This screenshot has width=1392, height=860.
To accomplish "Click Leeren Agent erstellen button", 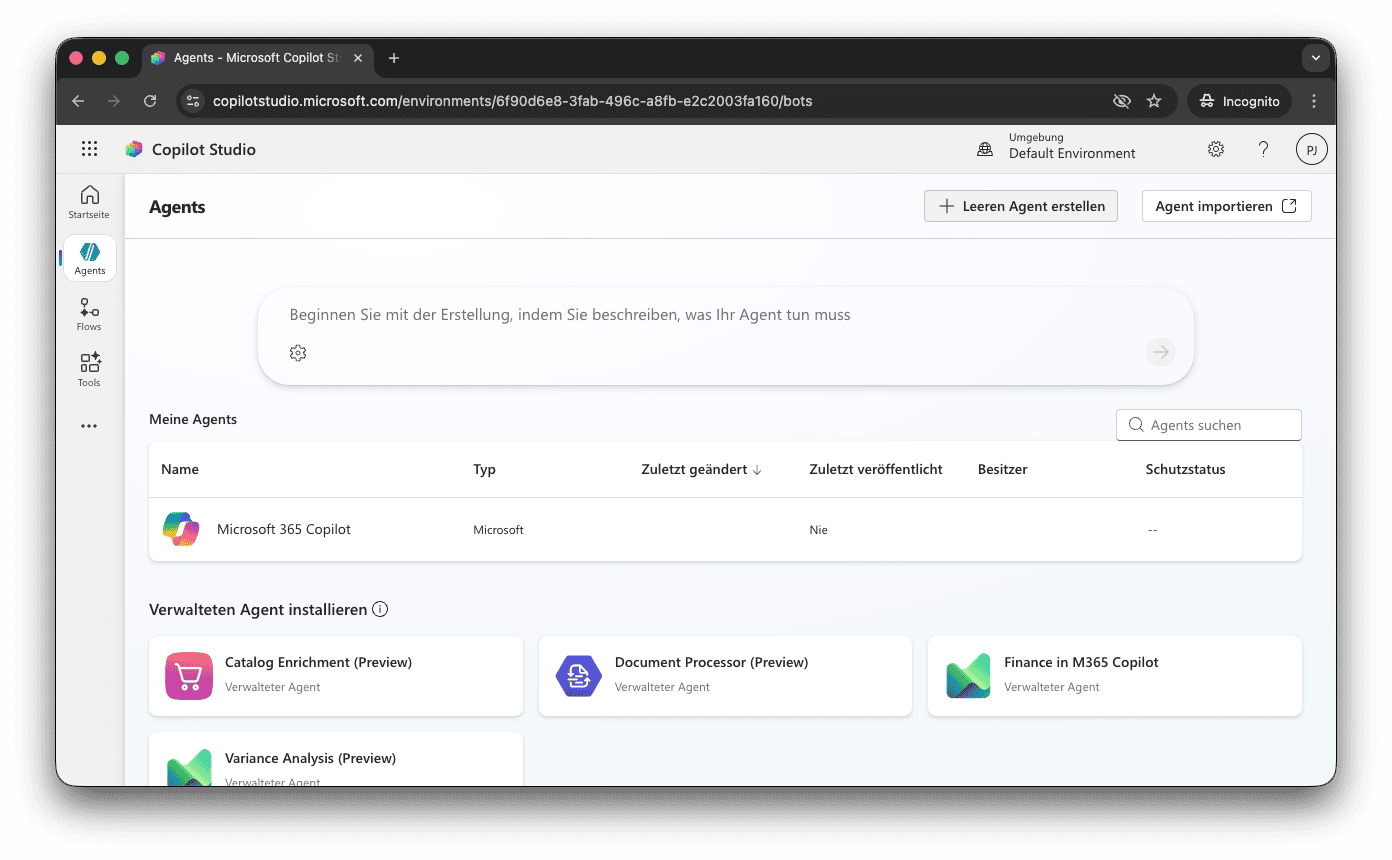I will tap(1021, 206).
